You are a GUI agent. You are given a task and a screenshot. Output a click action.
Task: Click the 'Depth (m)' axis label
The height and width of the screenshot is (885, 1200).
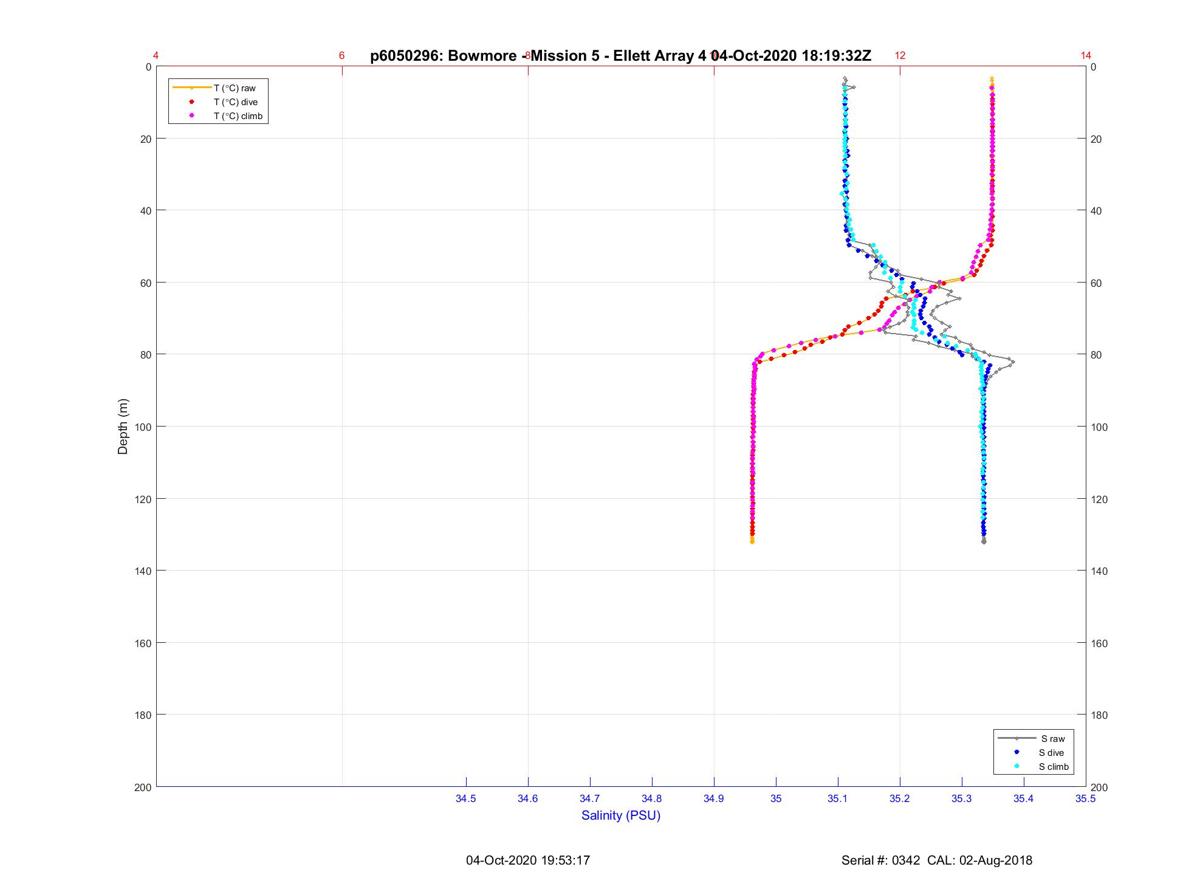(x=123, y=427)
